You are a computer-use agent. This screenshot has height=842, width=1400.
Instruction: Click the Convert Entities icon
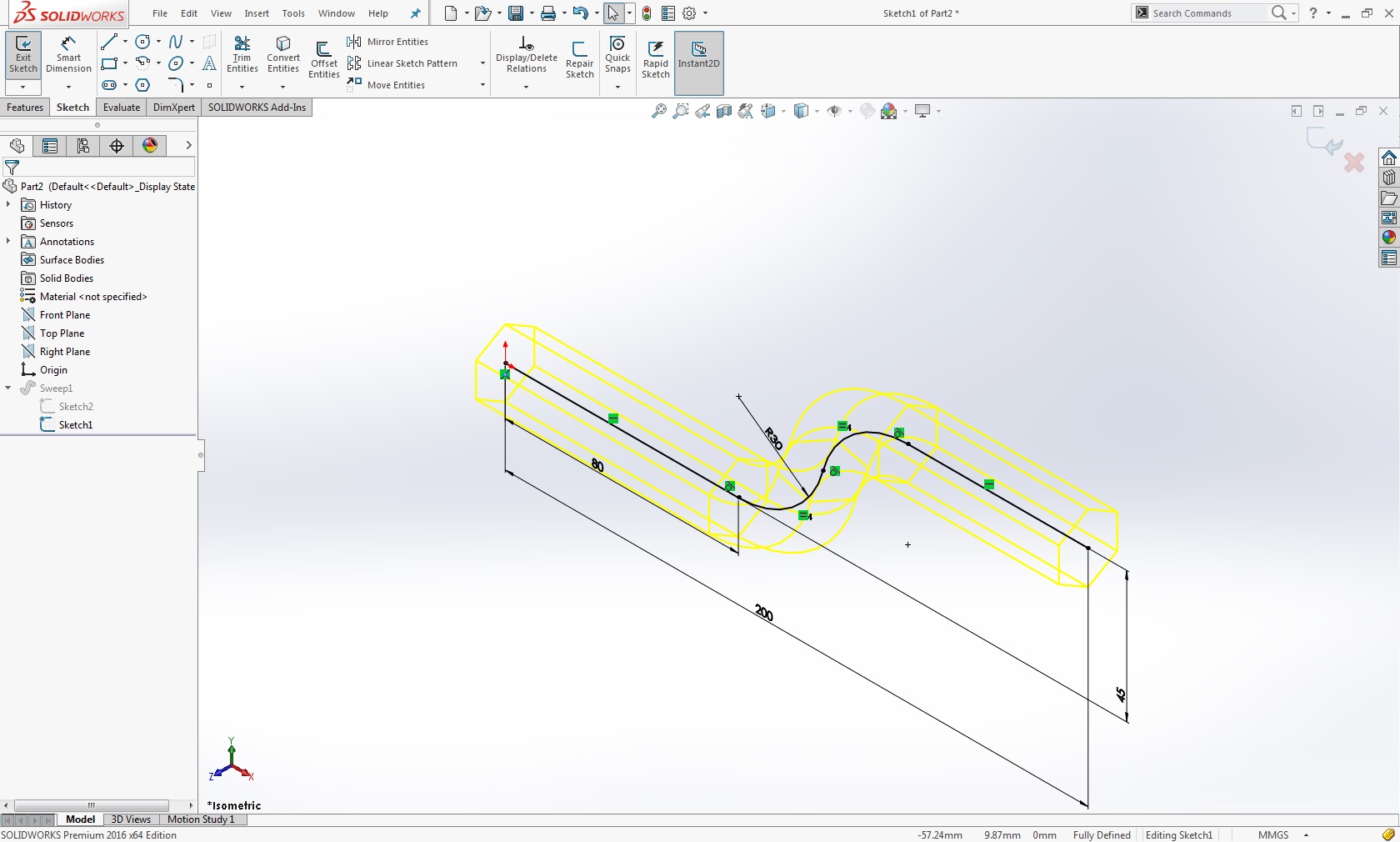(x=283, y=55)
